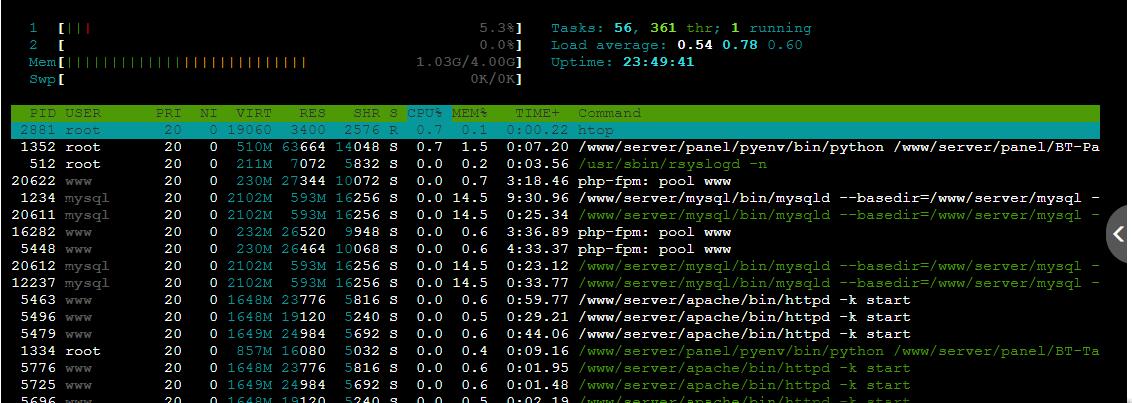1132x403 pixels.
Task: Sort by the SHR column header
Action: coord(367,113)
